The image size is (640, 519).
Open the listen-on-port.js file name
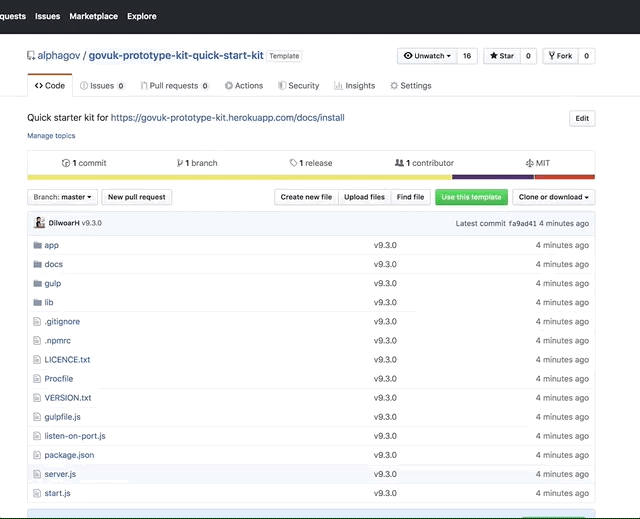pos(75,436)
